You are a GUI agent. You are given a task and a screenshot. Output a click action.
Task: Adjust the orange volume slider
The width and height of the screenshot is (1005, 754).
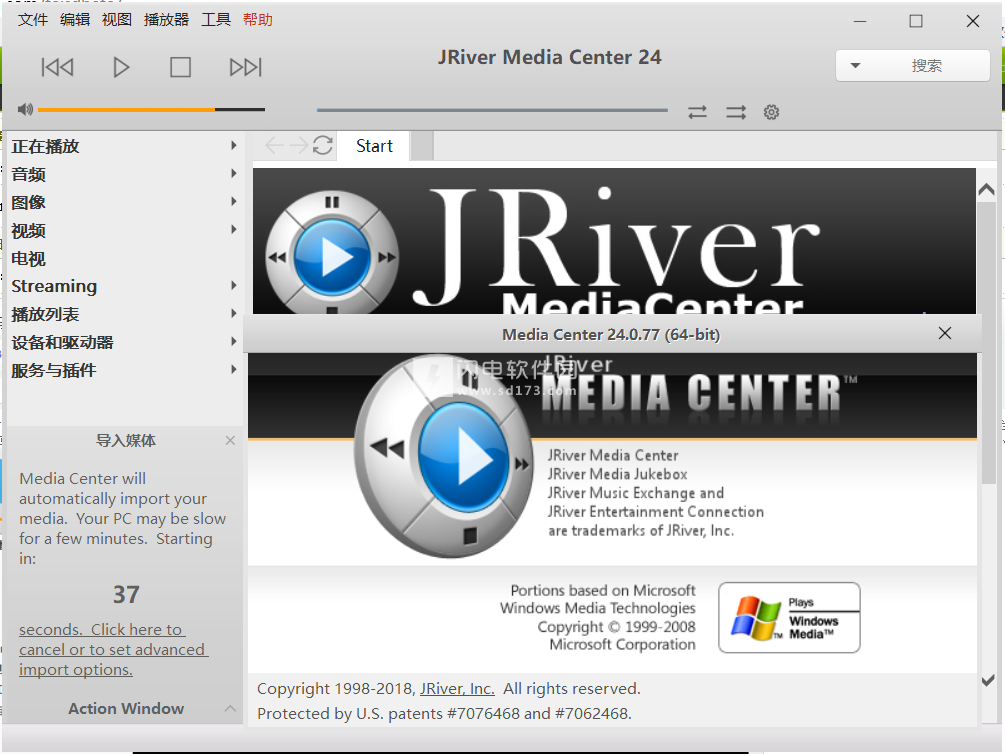(x=151, y=110)
